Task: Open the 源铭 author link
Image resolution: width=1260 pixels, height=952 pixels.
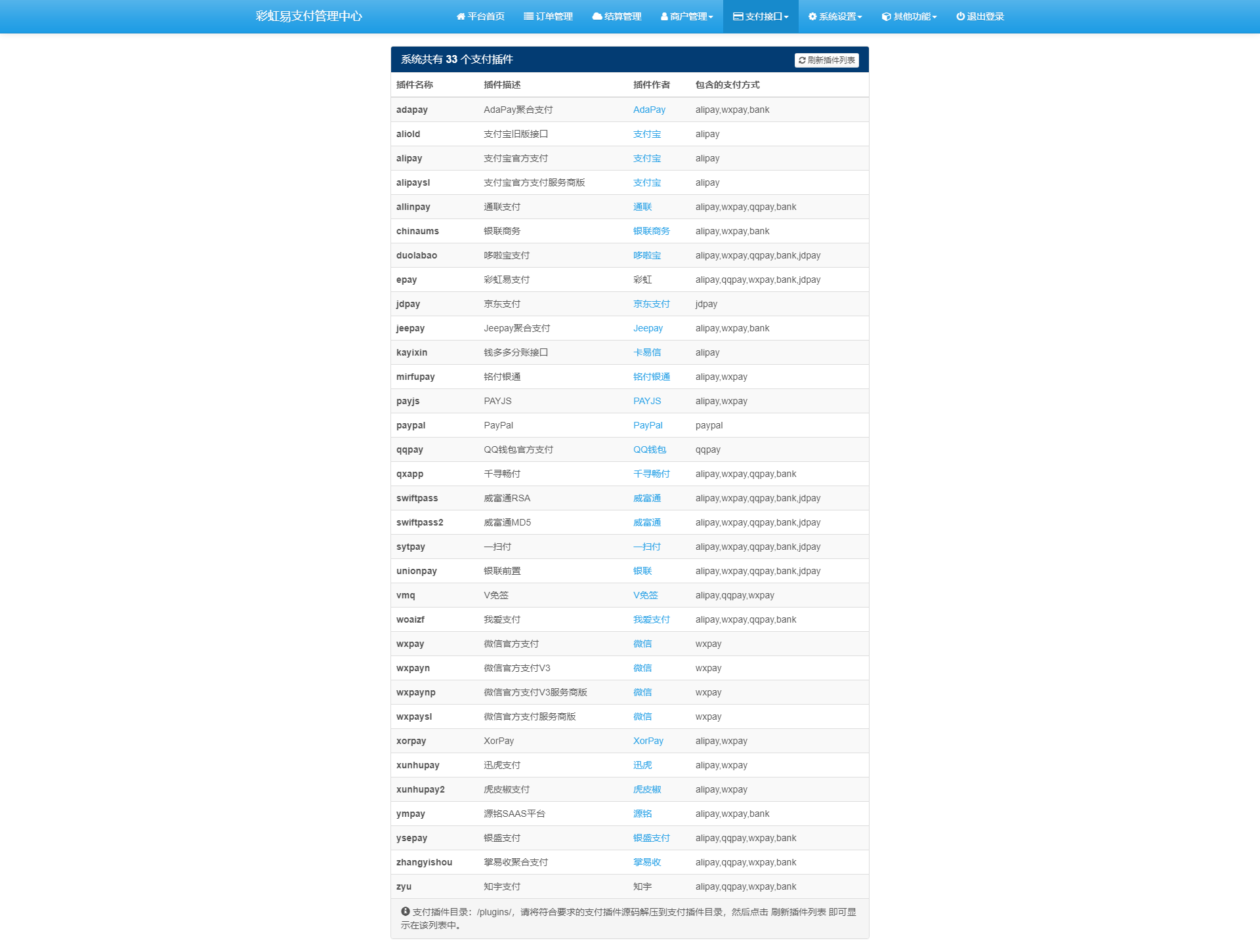Action: (x=642, y=814)
